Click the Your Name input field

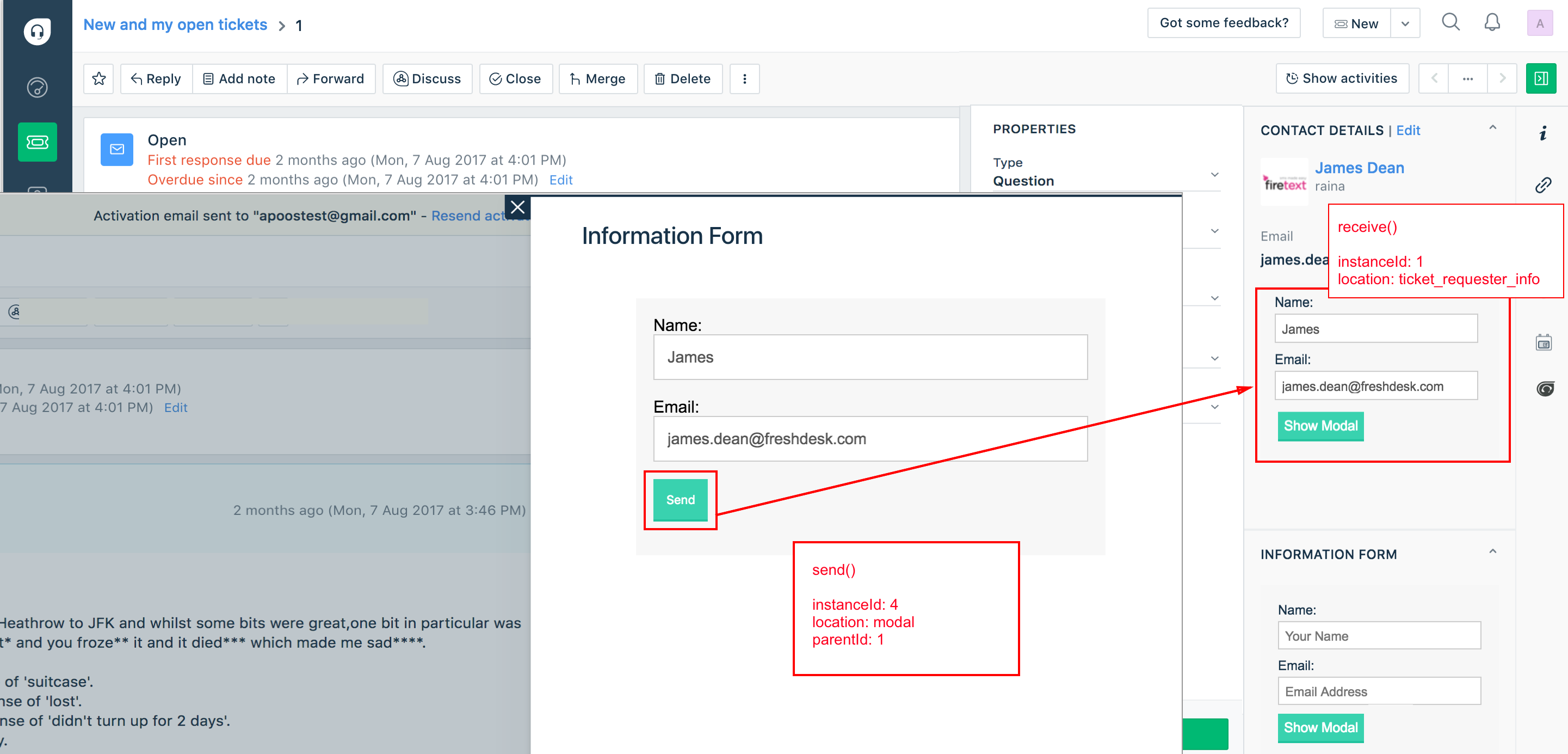pos(1379,636)
